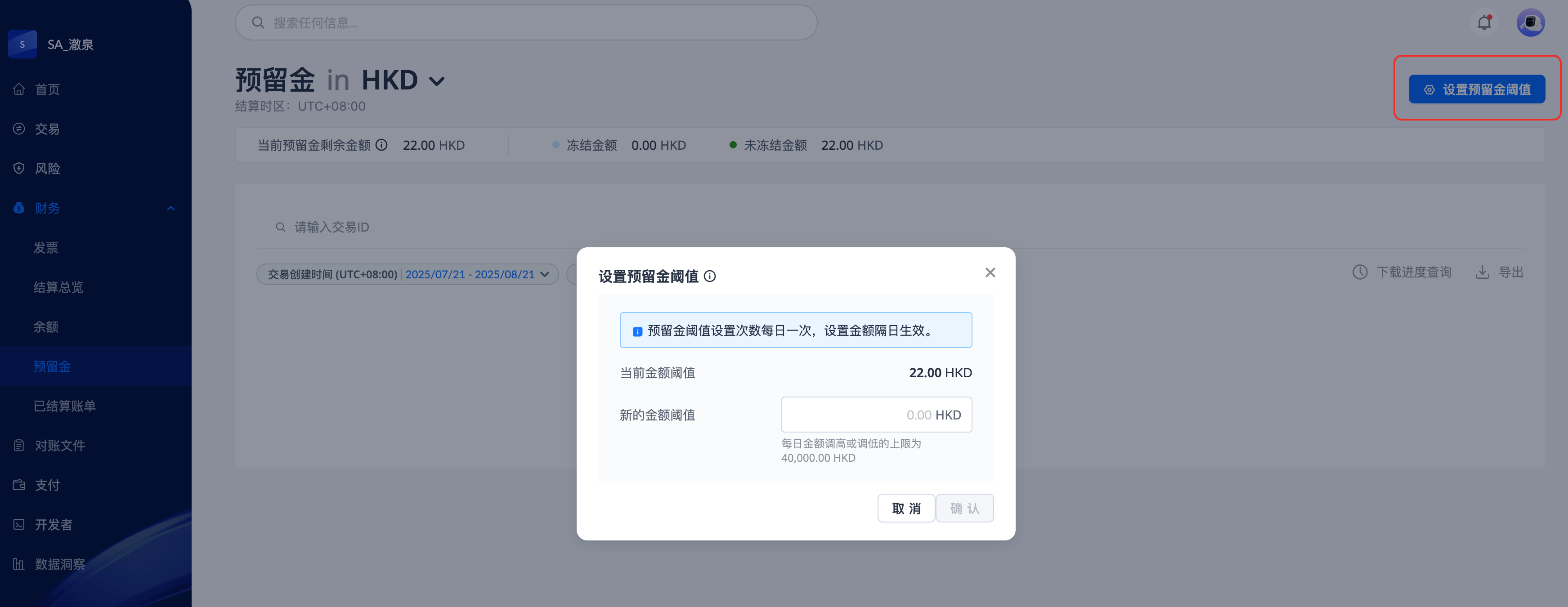The image size is (1568, 607).
Task: Click the 取消 button in dialog
Action: point(906,508)
